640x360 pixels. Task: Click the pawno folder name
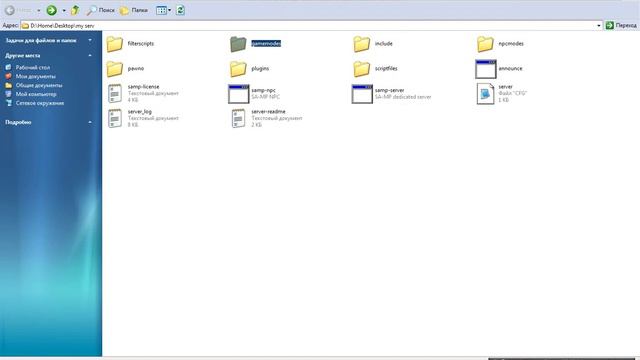pos(136,68)
